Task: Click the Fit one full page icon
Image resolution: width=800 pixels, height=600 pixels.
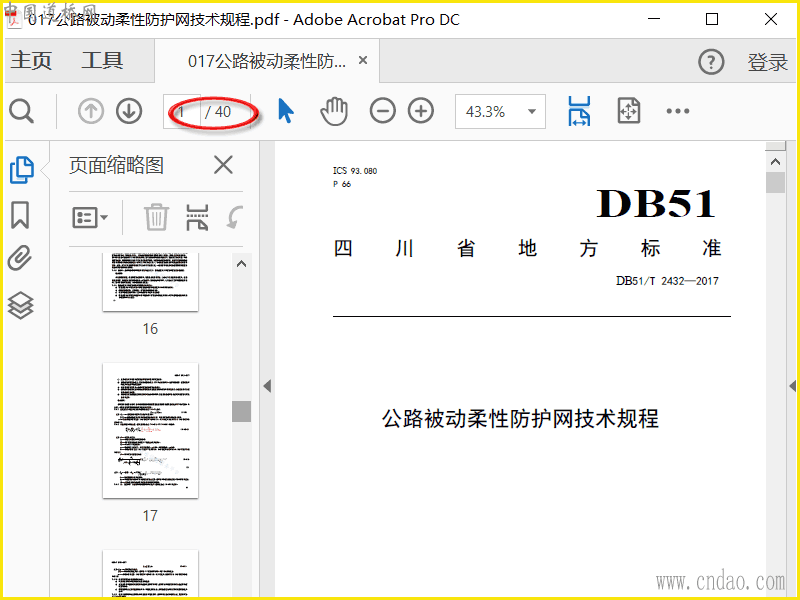Action: pos(629,111)
